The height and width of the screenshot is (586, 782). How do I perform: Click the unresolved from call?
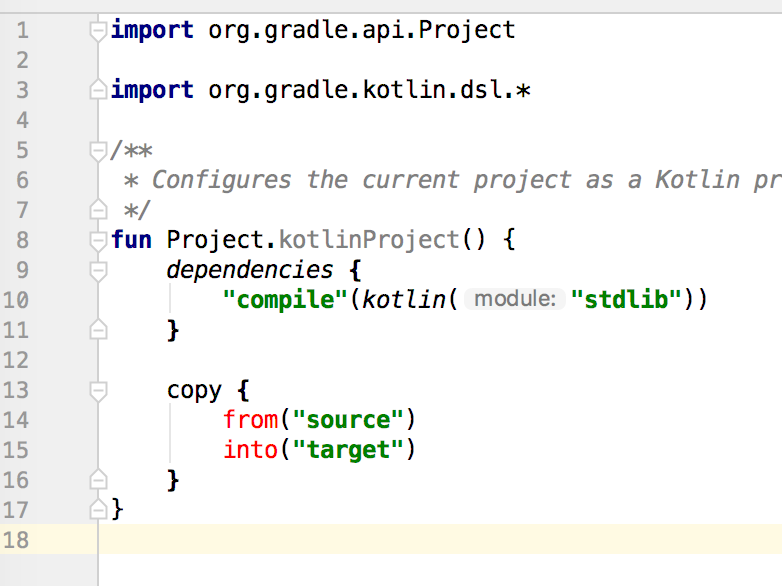[250, 419]
